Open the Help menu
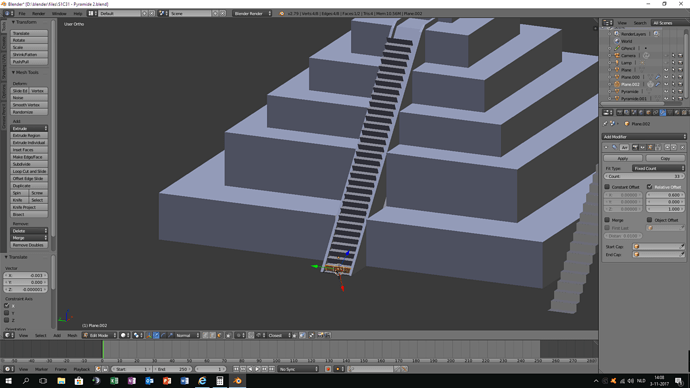The image size is (690, 388). (78, 14)
